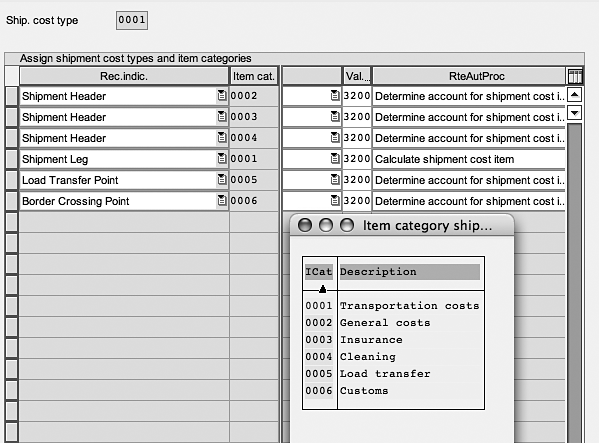Open value help icon beside Val. on Shipment Leg row
The image size is (599, 443).
click(x=335, y=158)
